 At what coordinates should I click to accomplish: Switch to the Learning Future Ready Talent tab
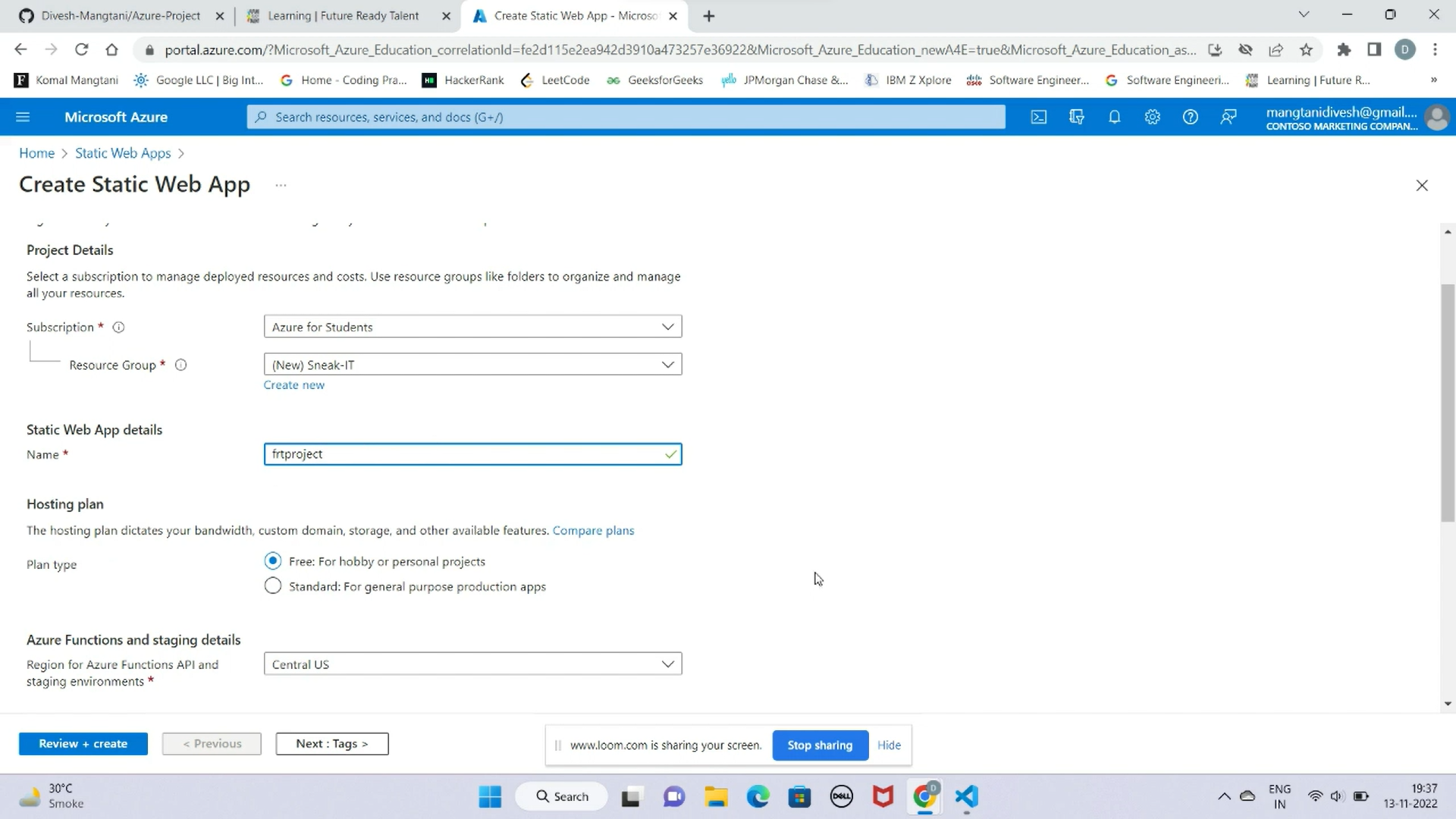pos(341,15)
